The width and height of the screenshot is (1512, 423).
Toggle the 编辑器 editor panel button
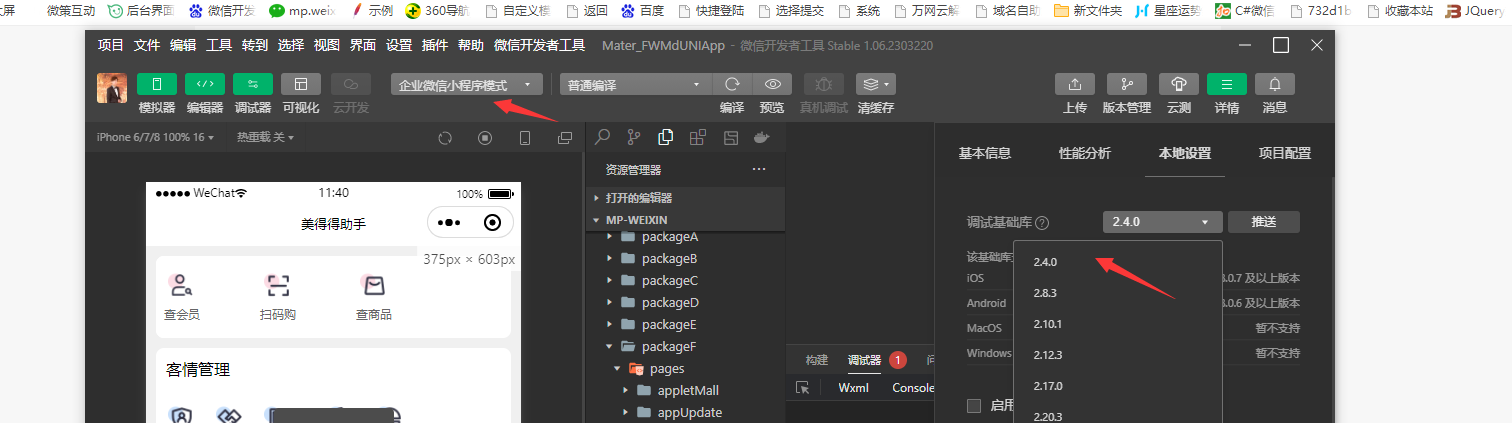(204, 85)
